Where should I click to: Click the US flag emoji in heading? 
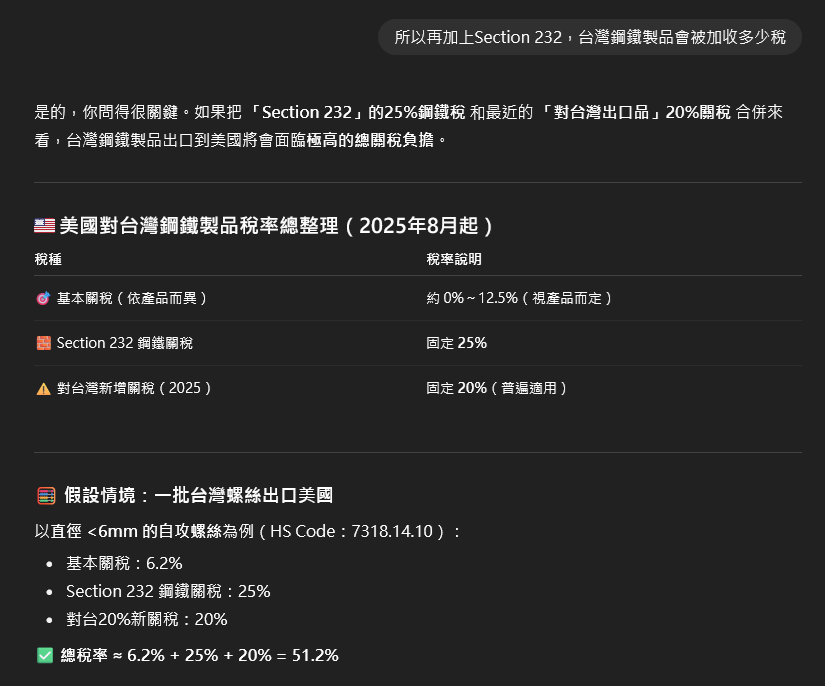(x=44, y=226)
